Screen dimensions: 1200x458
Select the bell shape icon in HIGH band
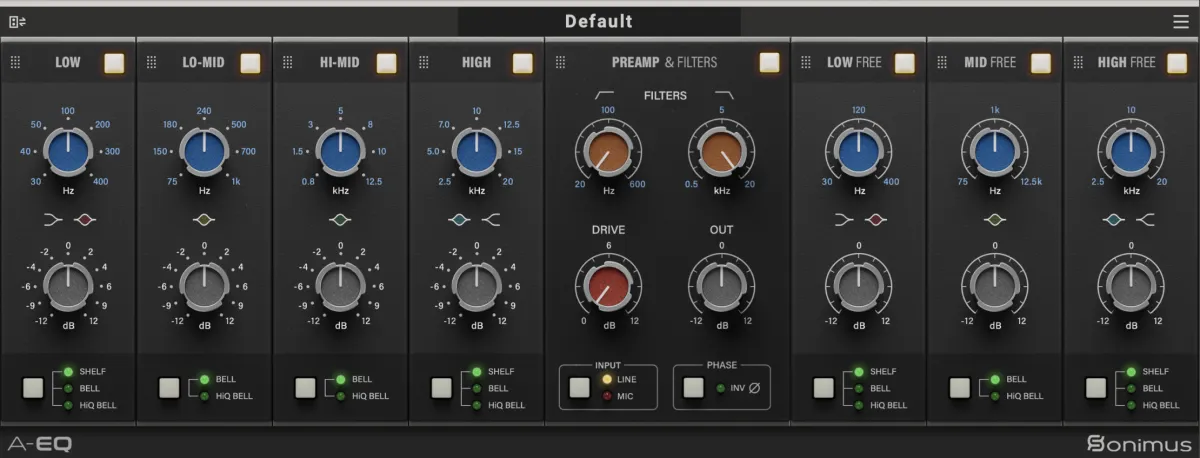click(x=459, y=220)
